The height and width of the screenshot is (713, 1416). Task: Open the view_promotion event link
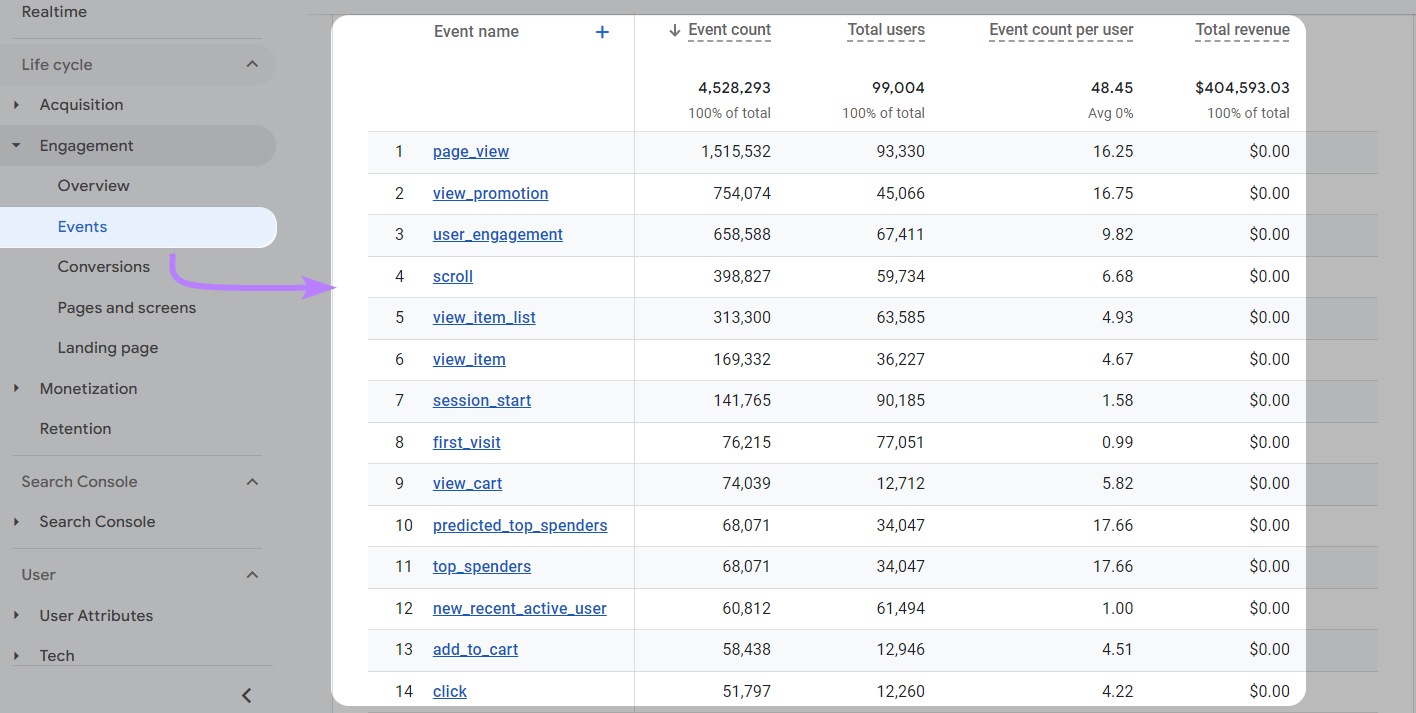pyautogui.click(x=490, y=193)
